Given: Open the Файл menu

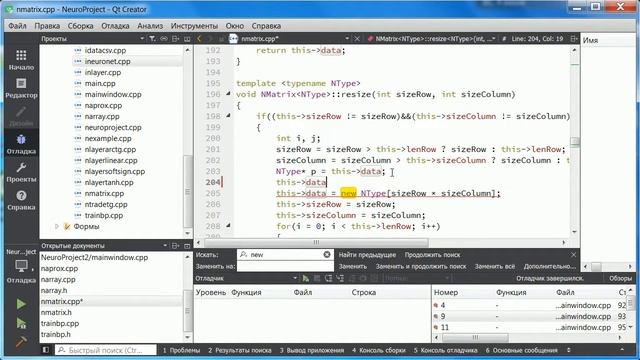Looking at the screenshot, I should coord(17,26).
